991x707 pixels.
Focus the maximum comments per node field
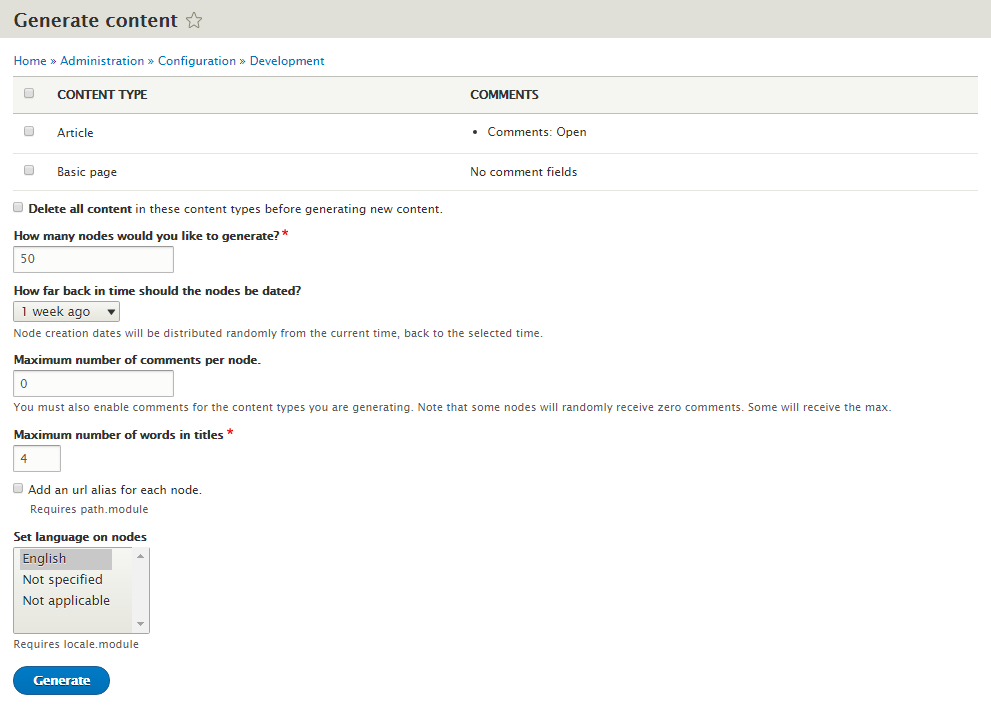pos(94,384)
